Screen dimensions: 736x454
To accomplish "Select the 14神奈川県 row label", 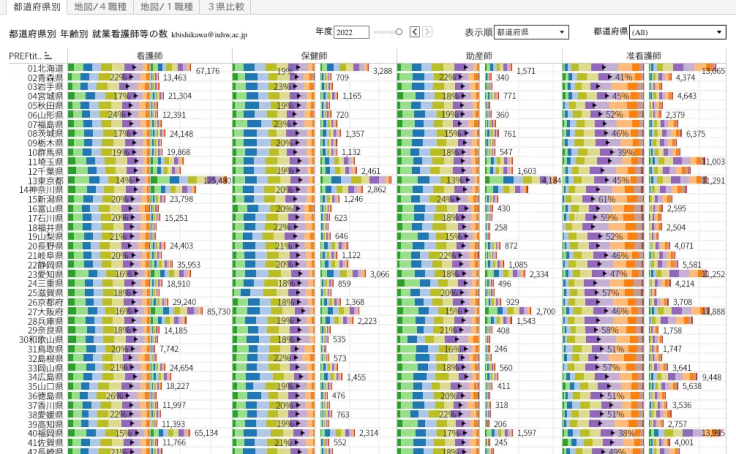I will point(41,190).
